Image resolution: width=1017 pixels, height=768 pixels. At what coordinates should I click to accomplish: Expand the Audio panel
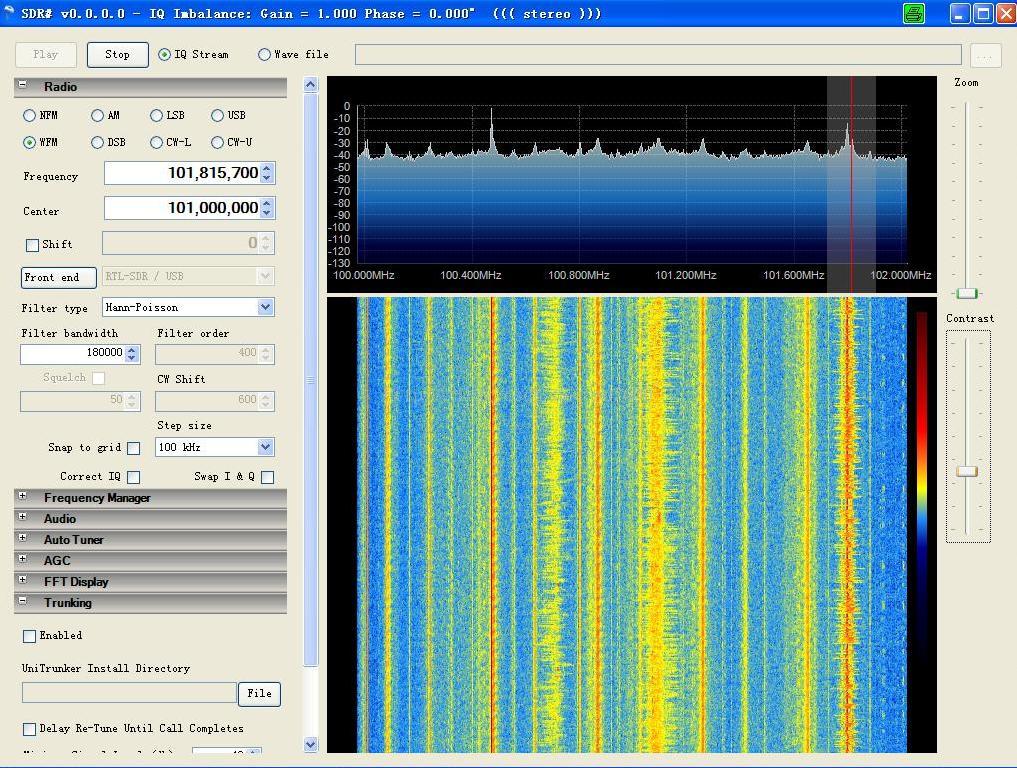[x=23, y=517]
